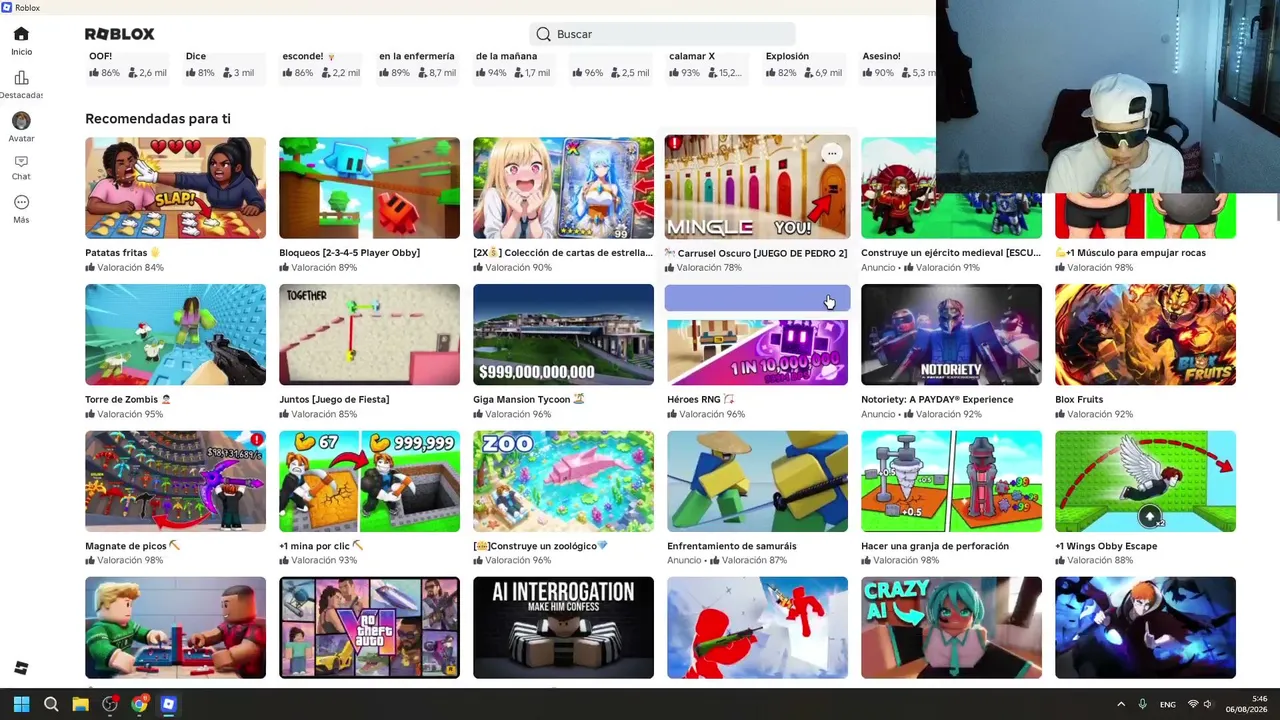
Task: Open options menu on Carrusel Oscuro card
Action: (x=832, y=153)
